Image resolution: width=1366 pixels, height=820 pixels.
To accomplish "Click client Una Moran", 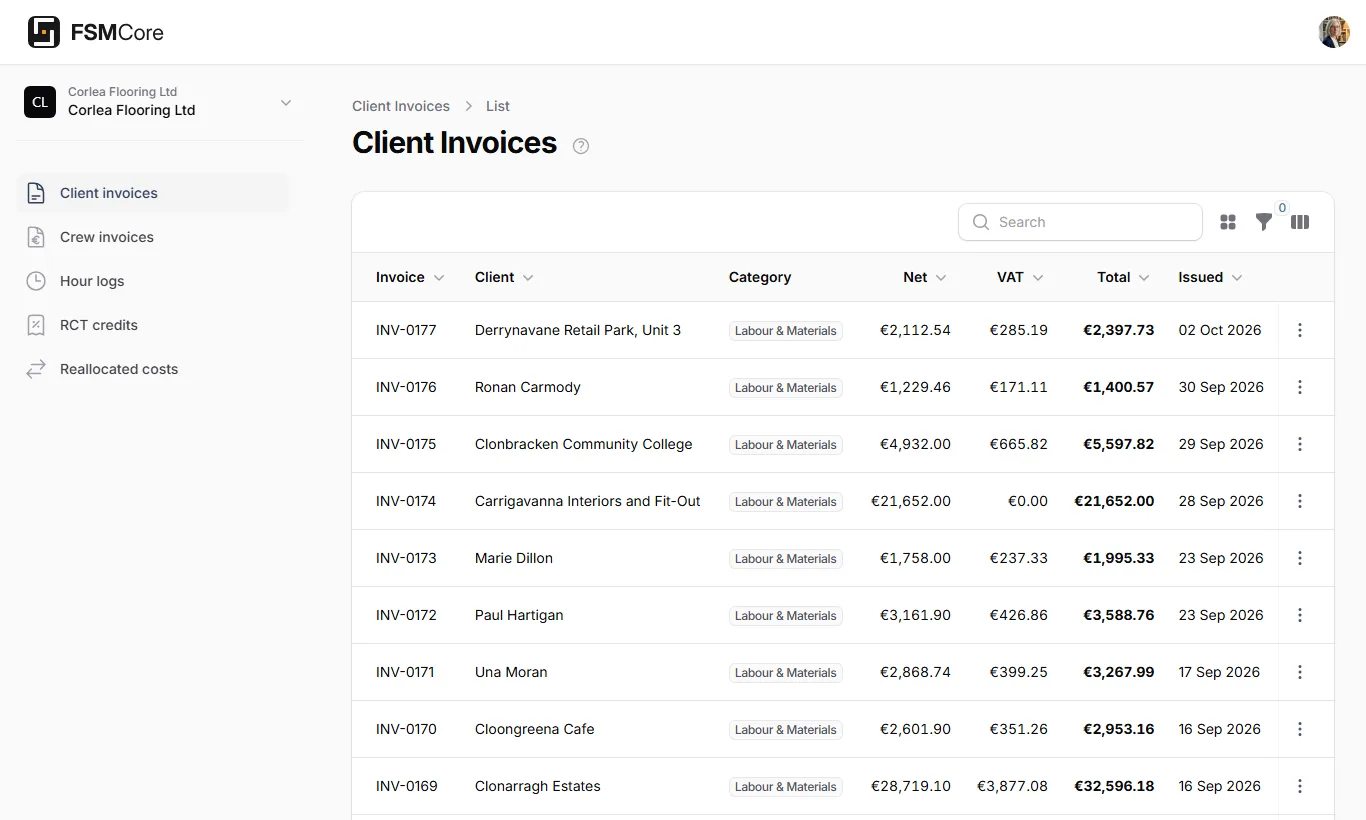I will point(511,672).
